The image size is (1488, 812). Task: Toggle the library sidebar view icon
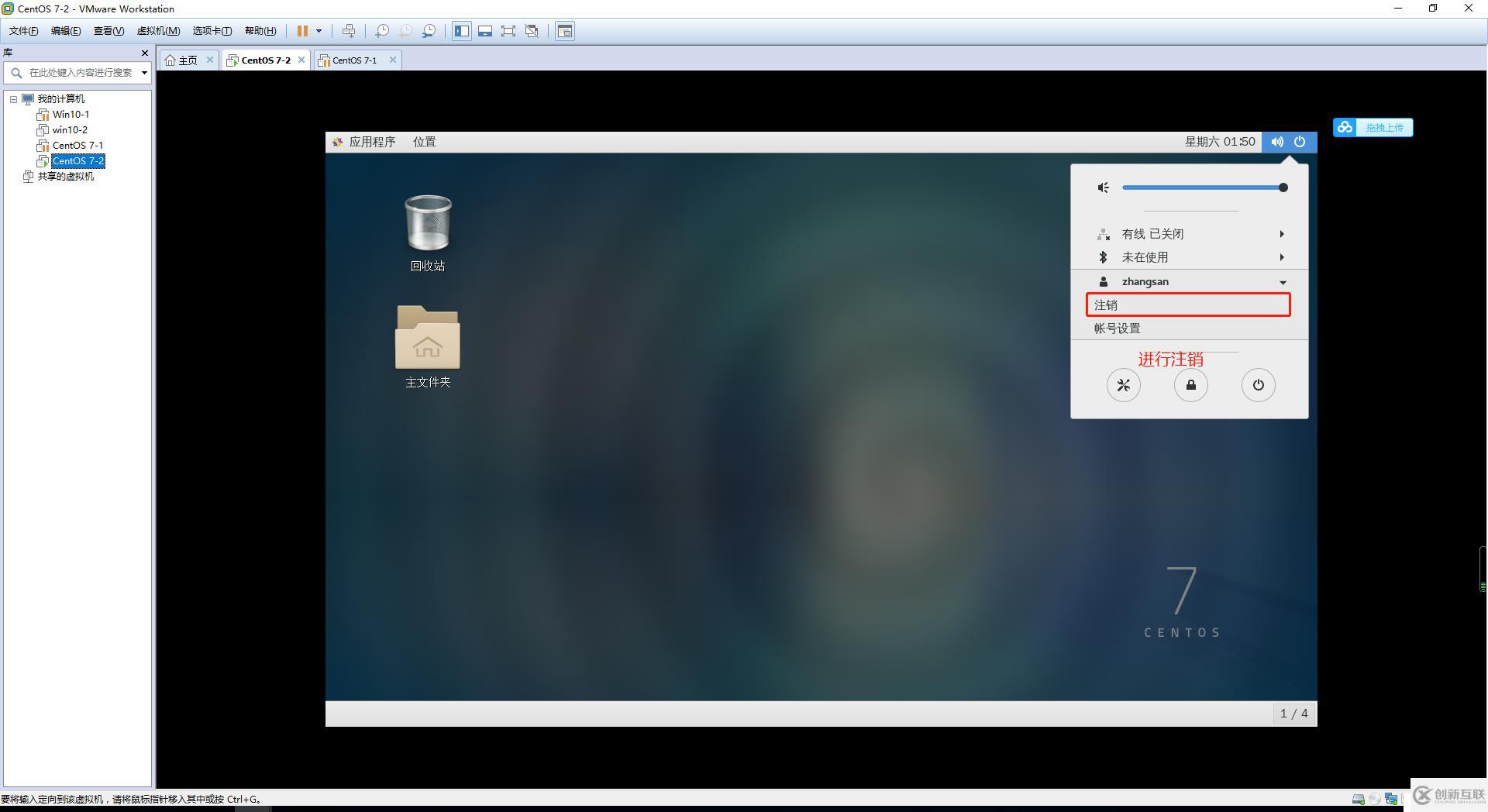coord(462,31)
